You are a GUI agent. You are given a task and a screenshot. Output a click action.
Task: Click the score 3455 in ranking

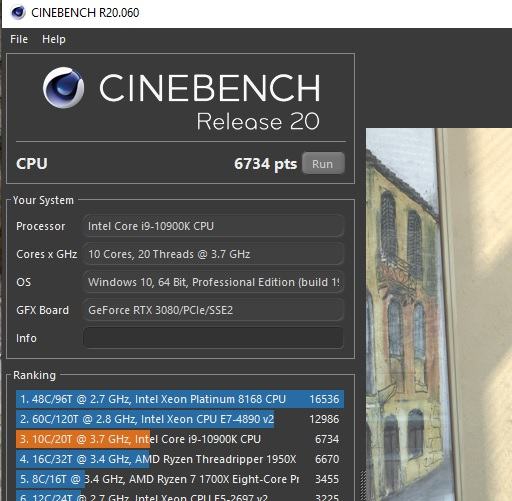[327, 479]
